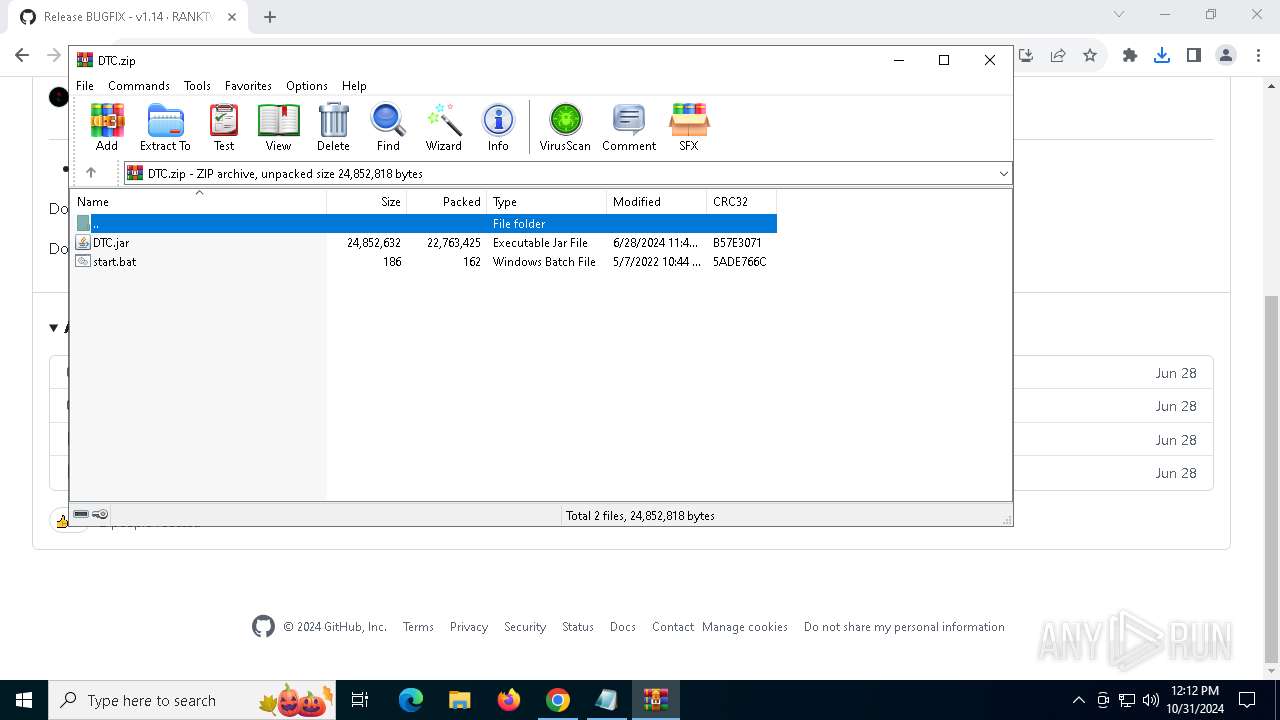Share this page icon in Chrome
This screenshot has height=720, width=1280.
tap(1058, 55)
